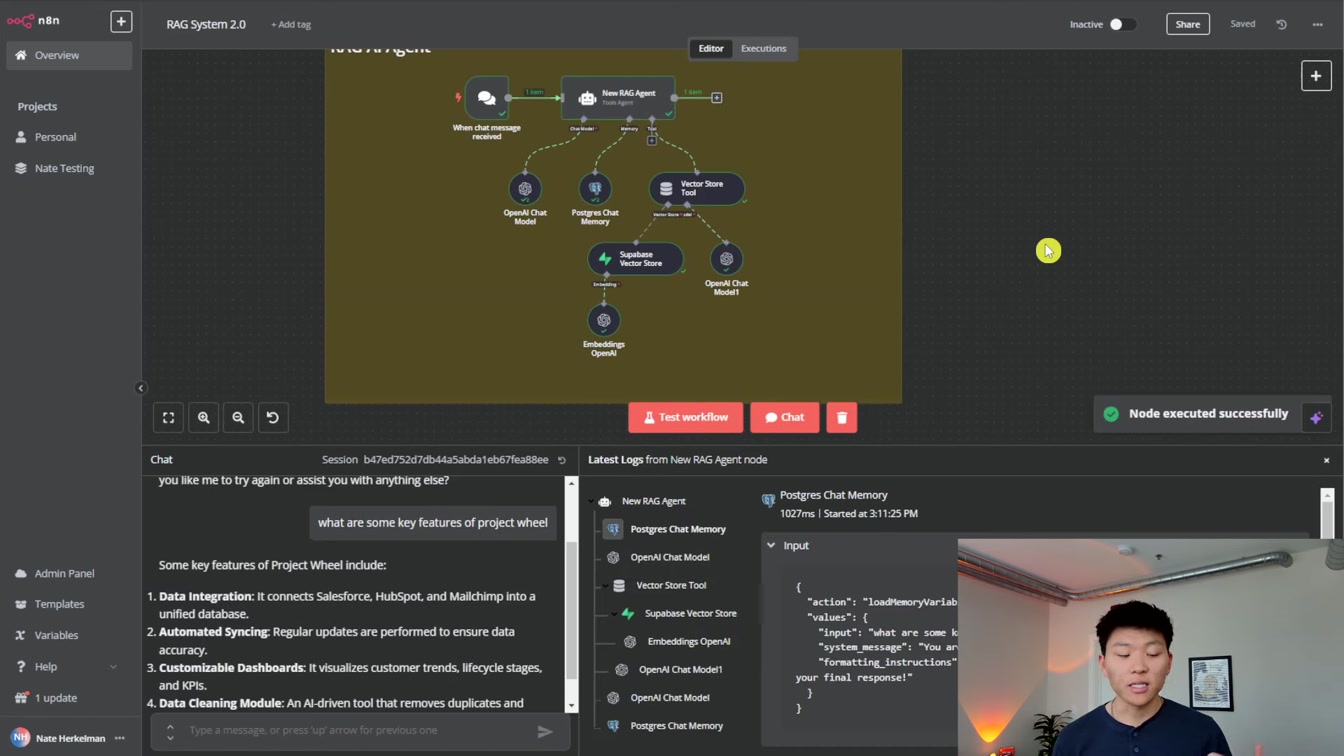Select the When chat message received node

coord(486,98)
